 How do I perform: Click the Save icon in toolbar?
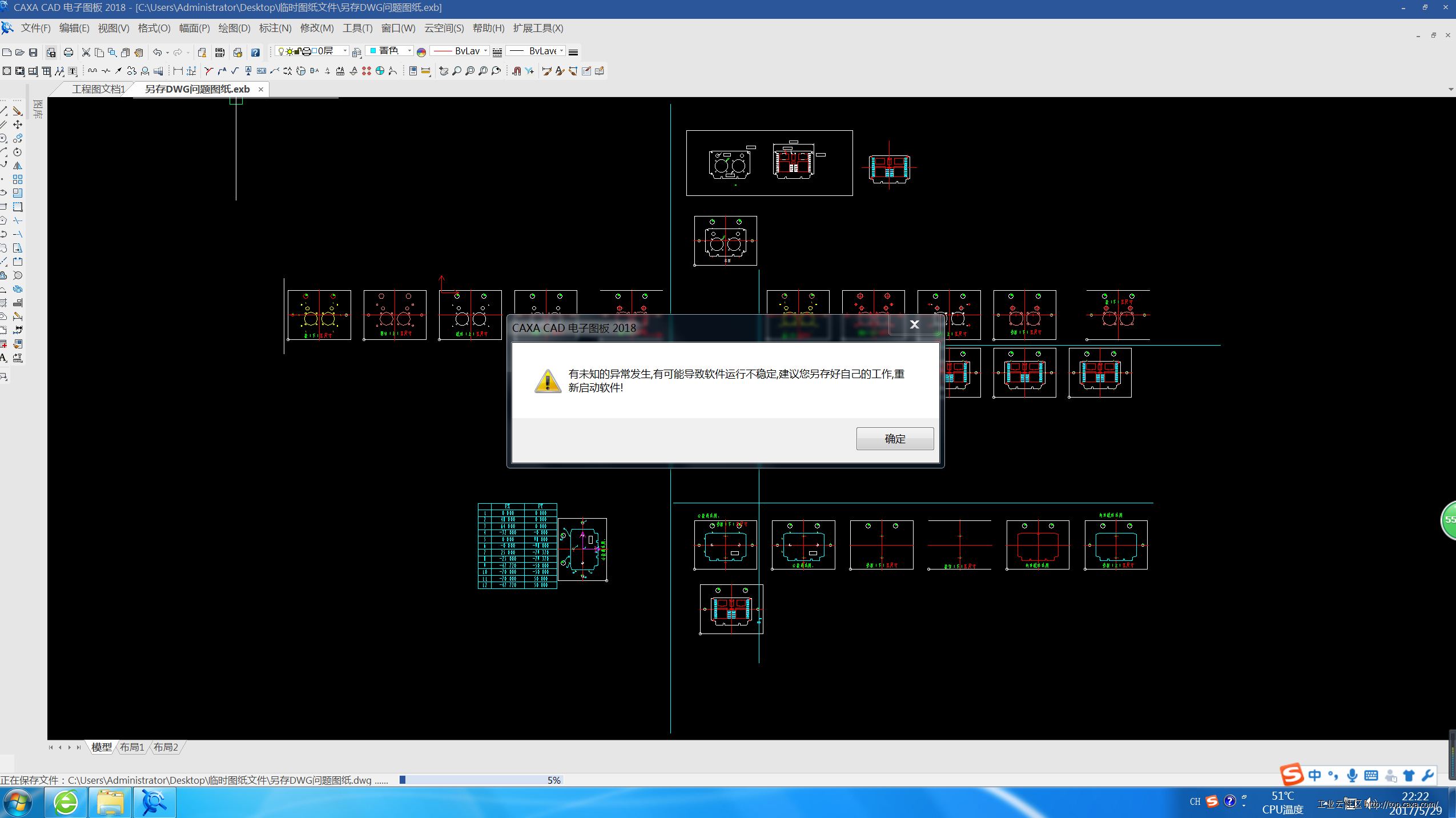click(x=33, y=53)
